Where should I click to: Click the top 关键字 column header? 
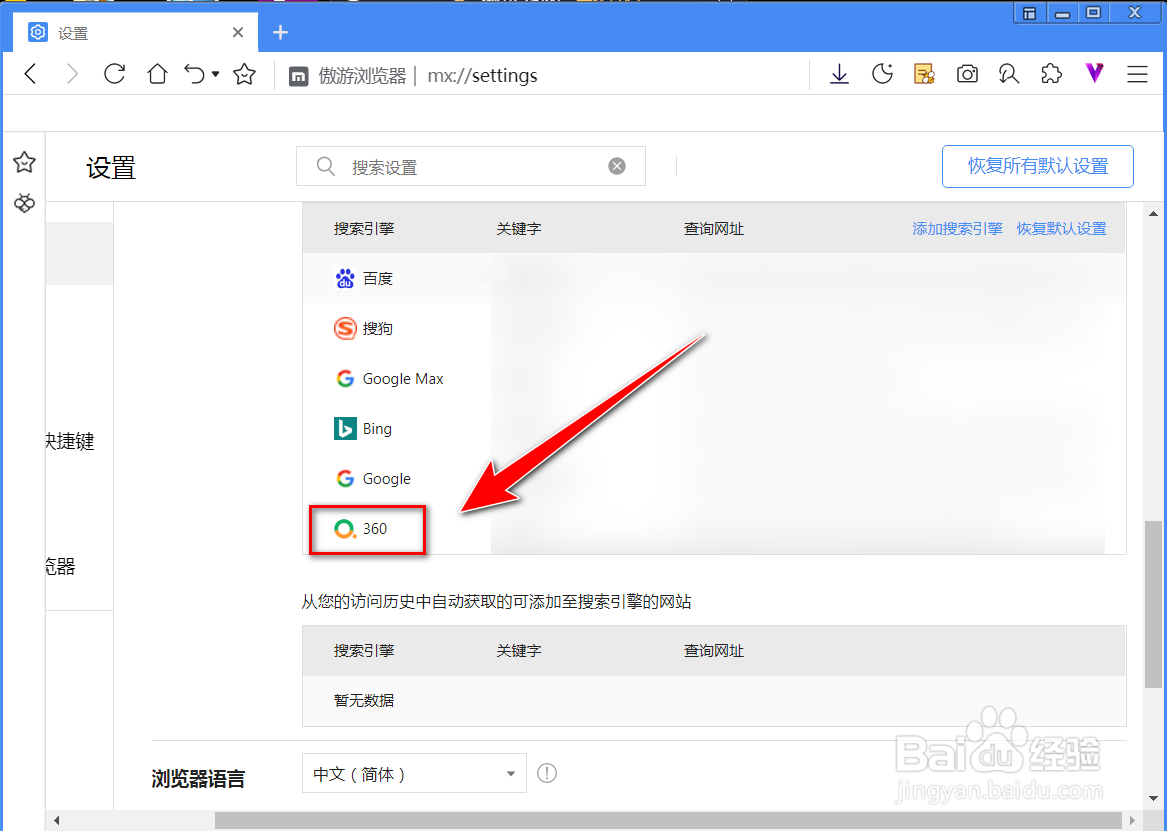point(519,228)
